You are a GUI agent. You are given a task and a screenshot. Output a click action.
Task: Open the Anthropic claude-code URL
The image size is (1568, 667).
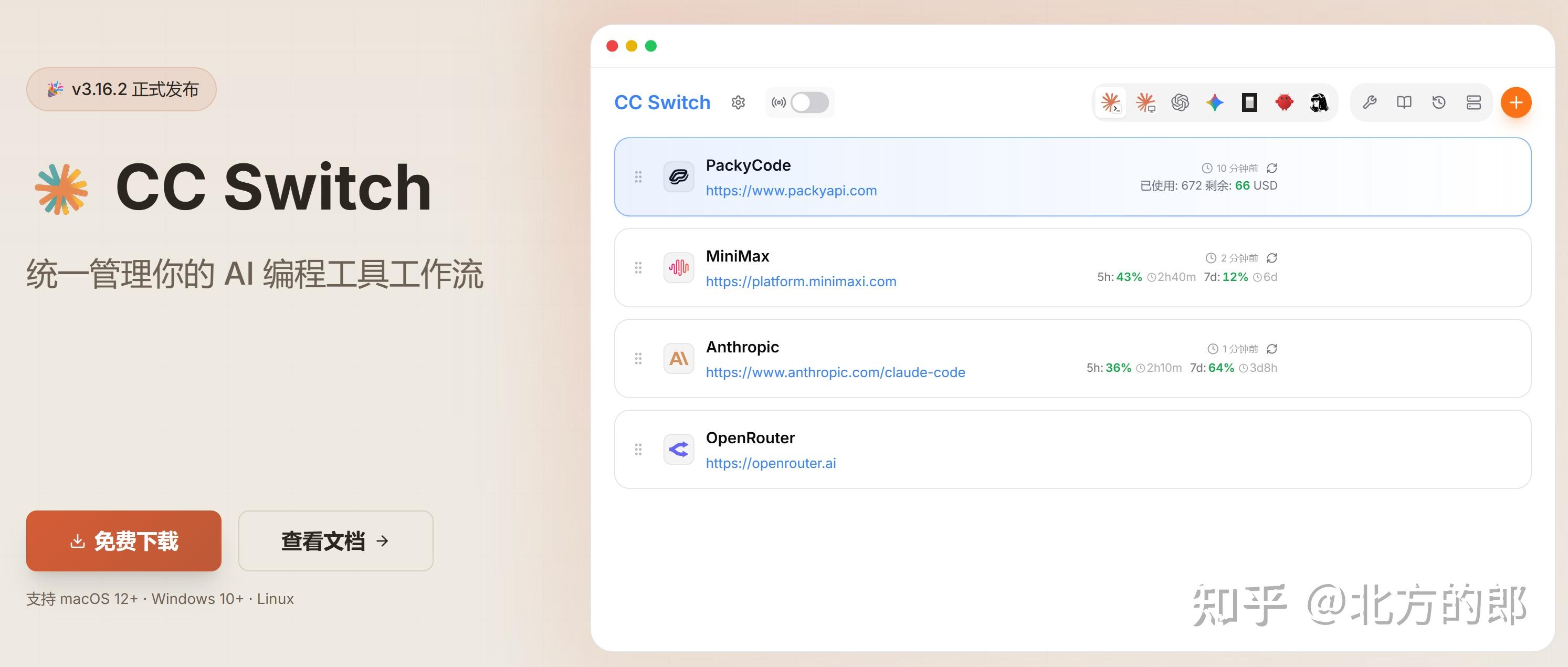pos(836,372)
